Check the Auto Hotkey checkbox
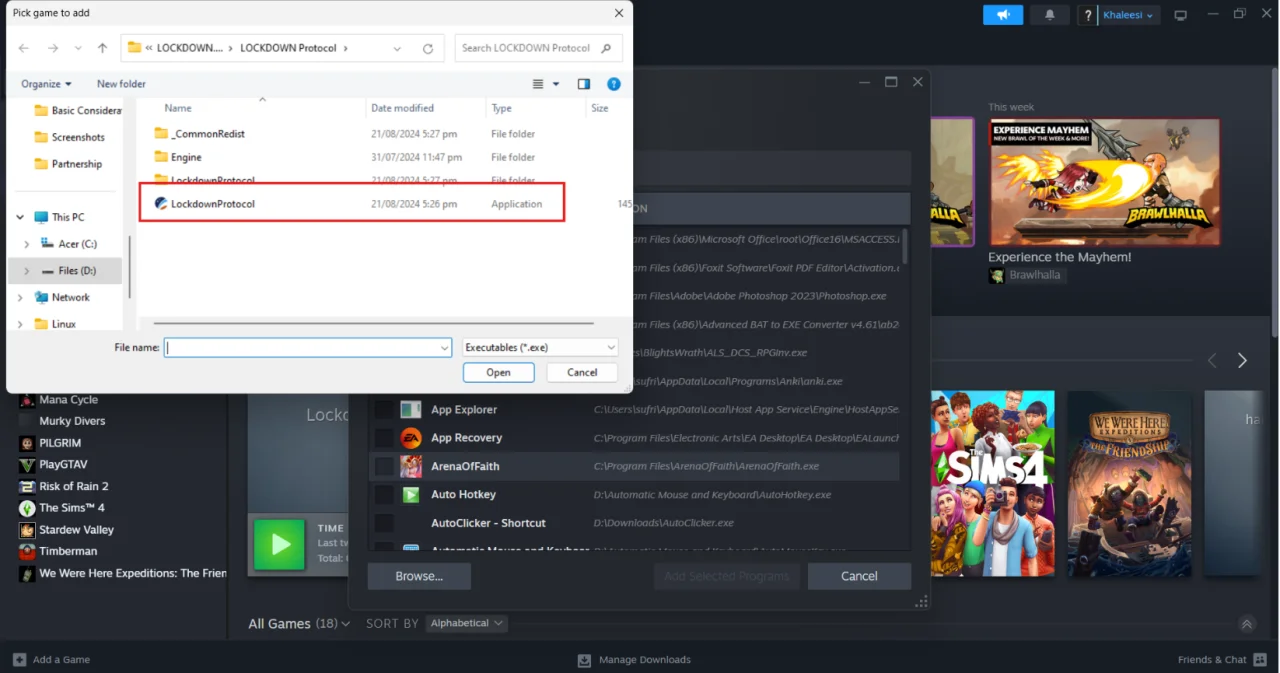 384,495
